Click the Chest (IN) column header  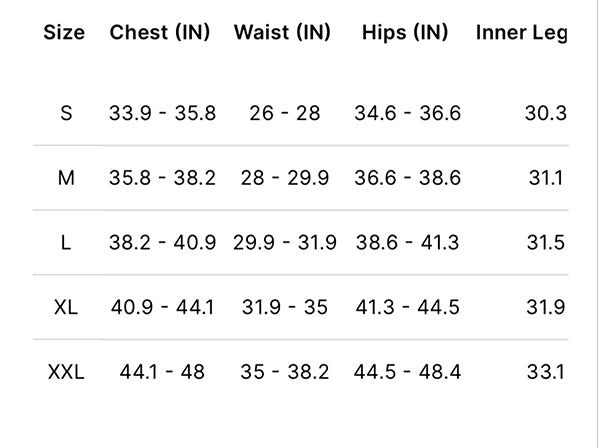[x=160, y=32]
